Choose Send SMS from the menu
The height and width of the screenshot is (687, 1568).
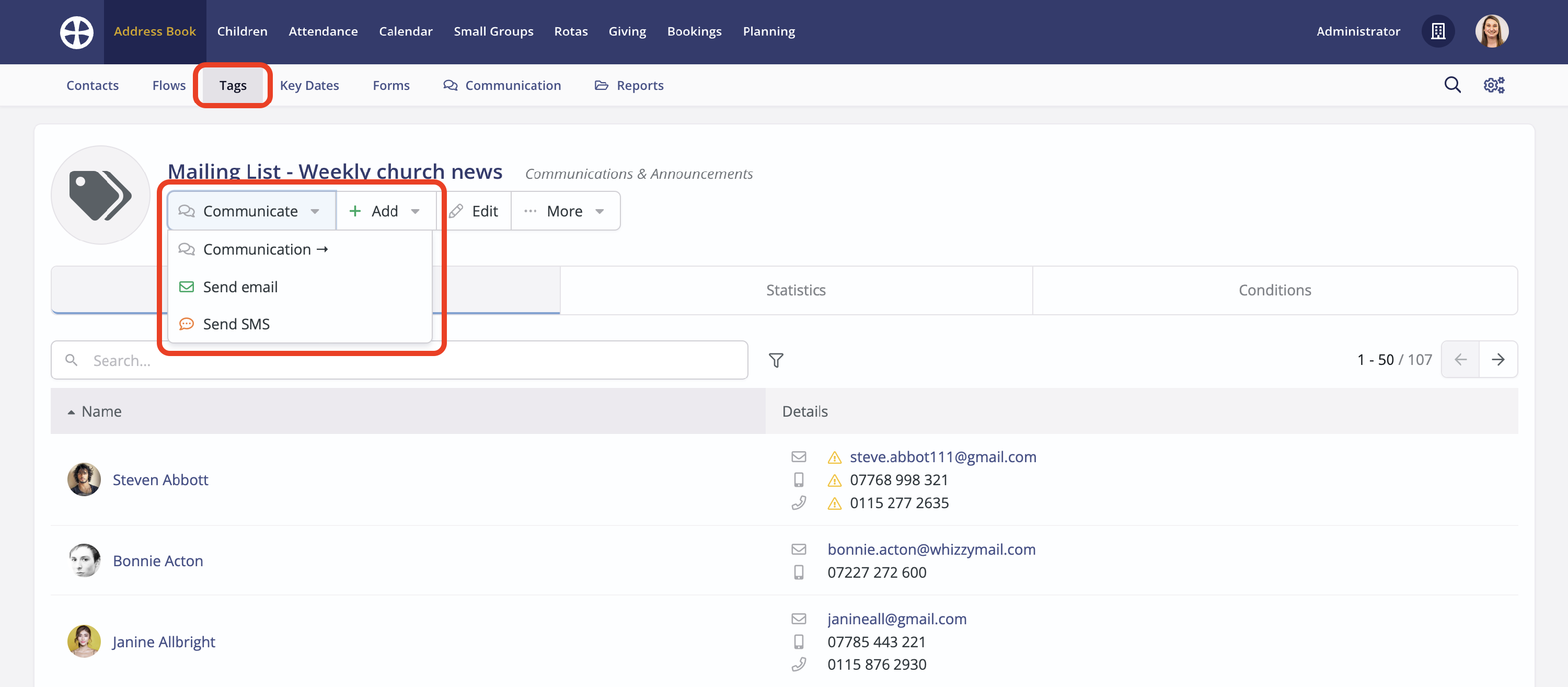[x=299, y=324]
